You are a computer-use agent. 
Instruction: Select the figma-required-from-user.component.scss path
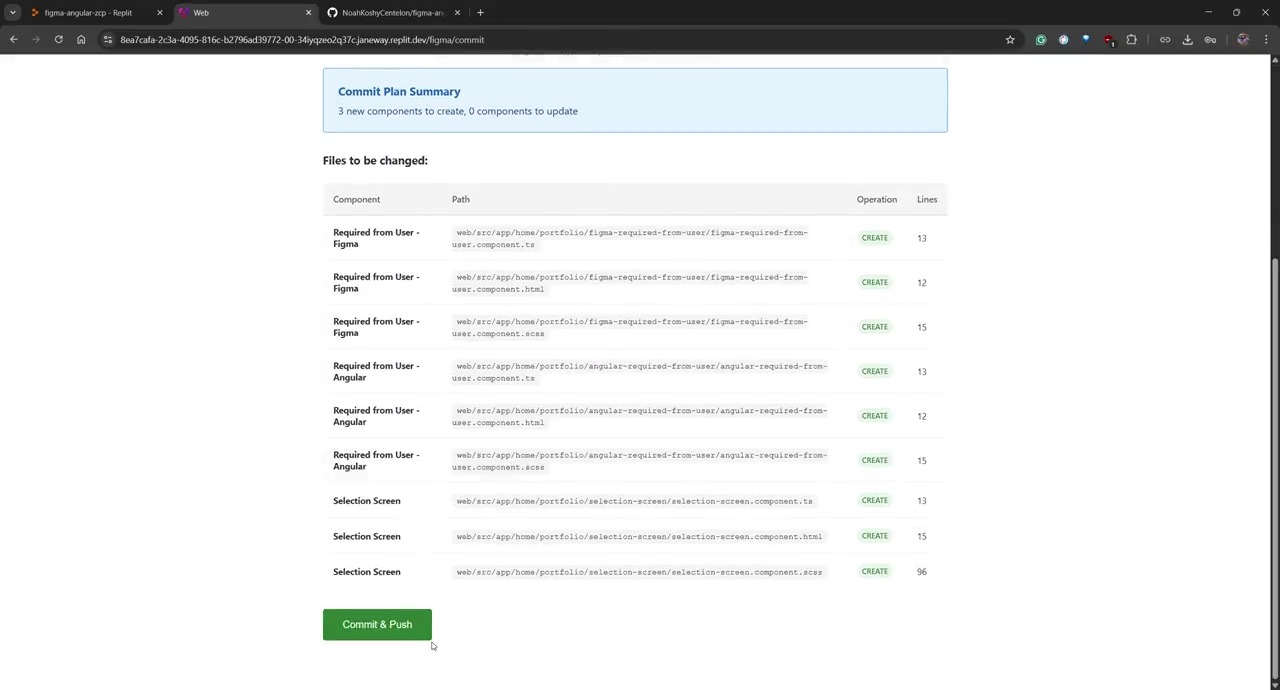coord(630,327)
